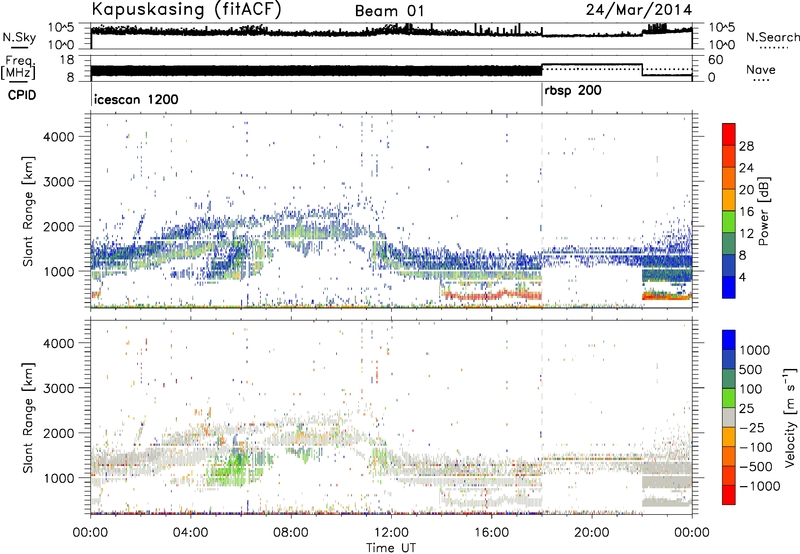The width and height of the screenshot is (800, 554).
Task: Click the '3000' tick on velocity panel
Action: point(59,388)
